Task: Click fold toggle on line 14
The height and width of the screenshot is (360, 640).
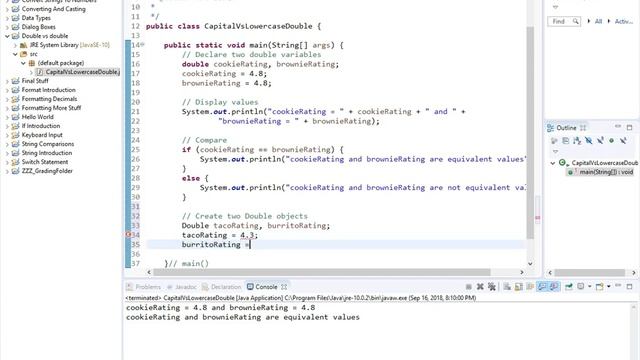Action: [142, 44]
